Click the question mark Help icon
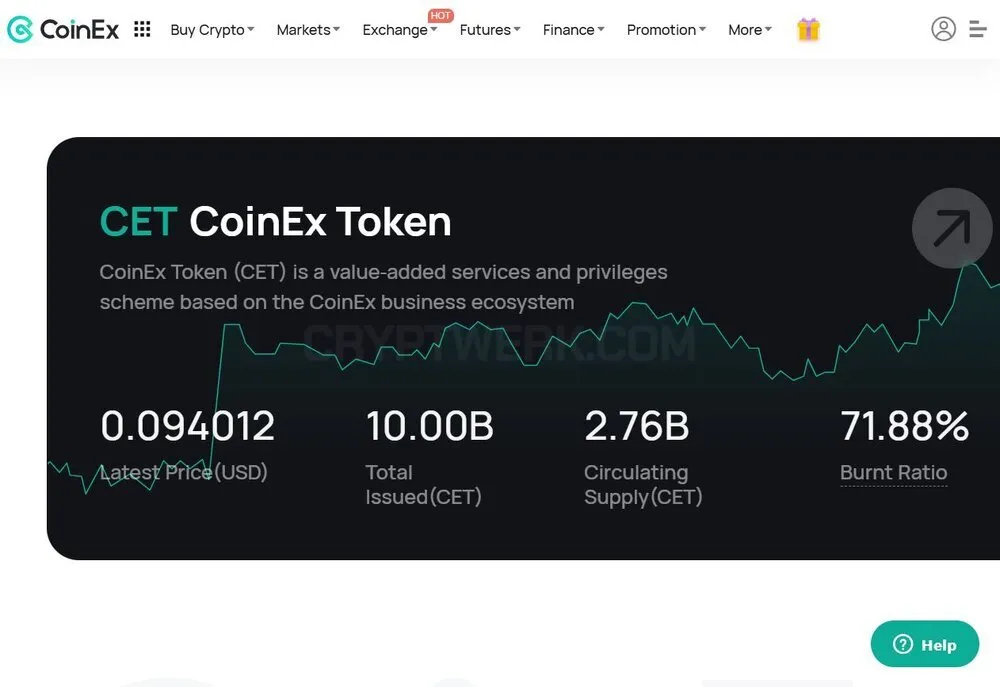1000x687 pixels. tap(903, 644)
